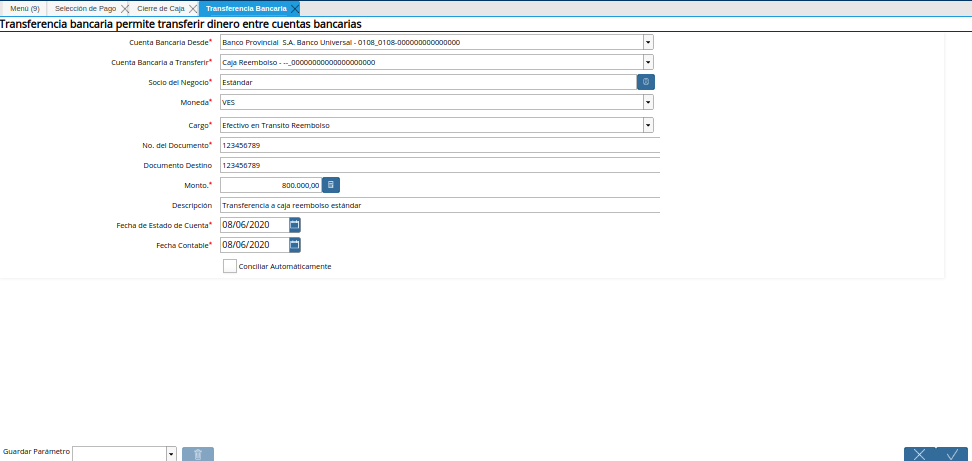Switch to the Selección de Pago tab
Viewport: 972px width, 461px height.
tap(86, 9)
